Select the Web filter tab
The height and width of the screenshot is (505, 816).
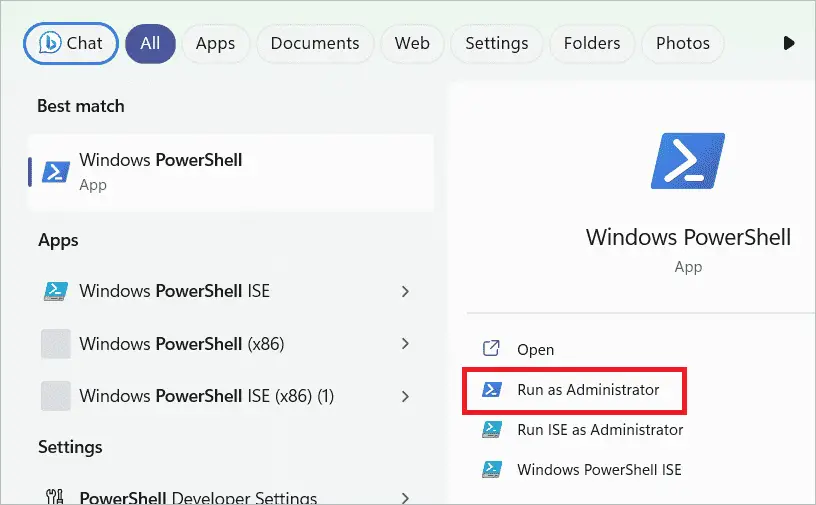pos(412,43)
